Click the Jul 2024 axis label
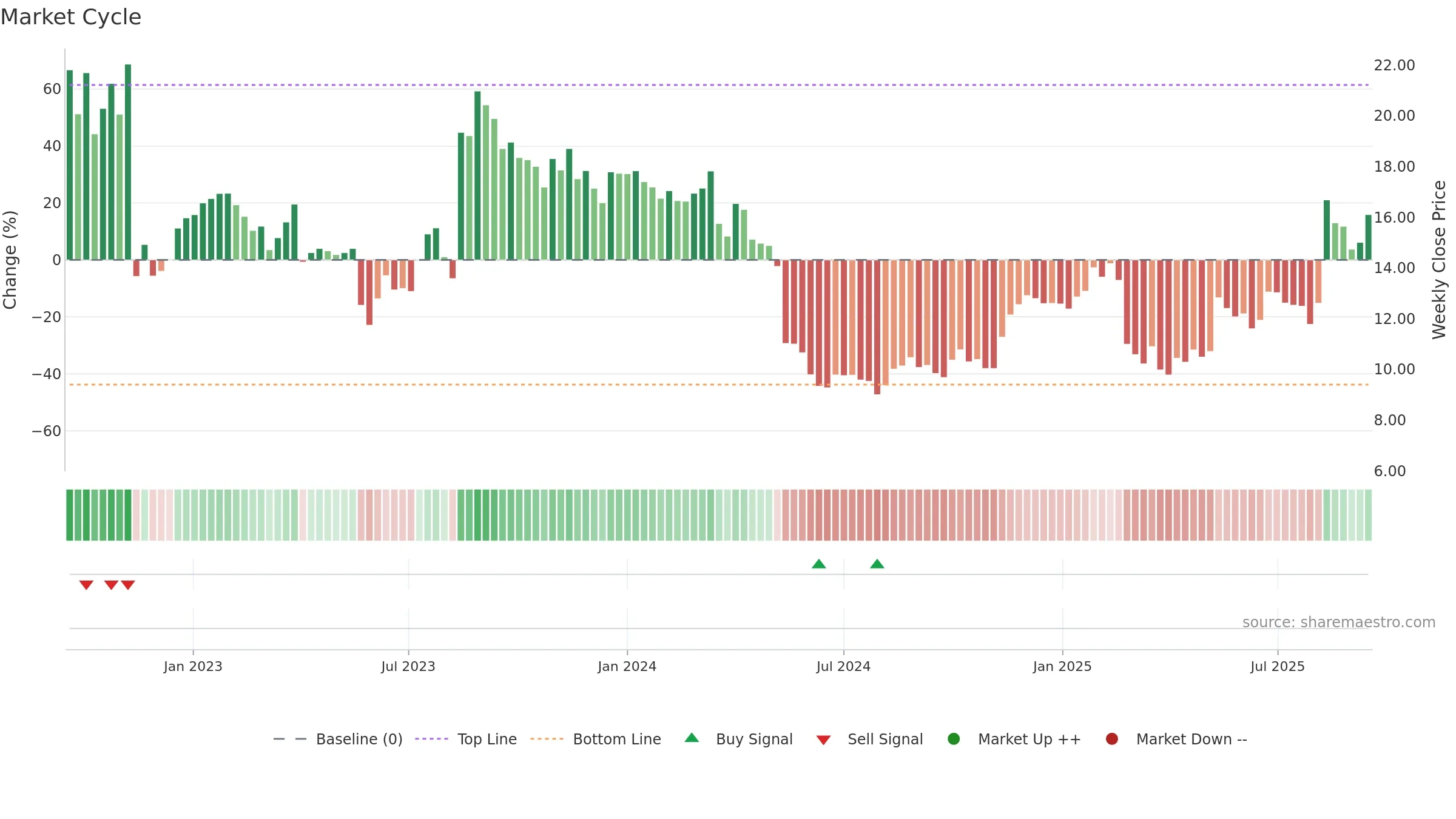Image resolution: width=1456 pixels, height=819 pixels. pyautogui.click(x=843, y=667)
